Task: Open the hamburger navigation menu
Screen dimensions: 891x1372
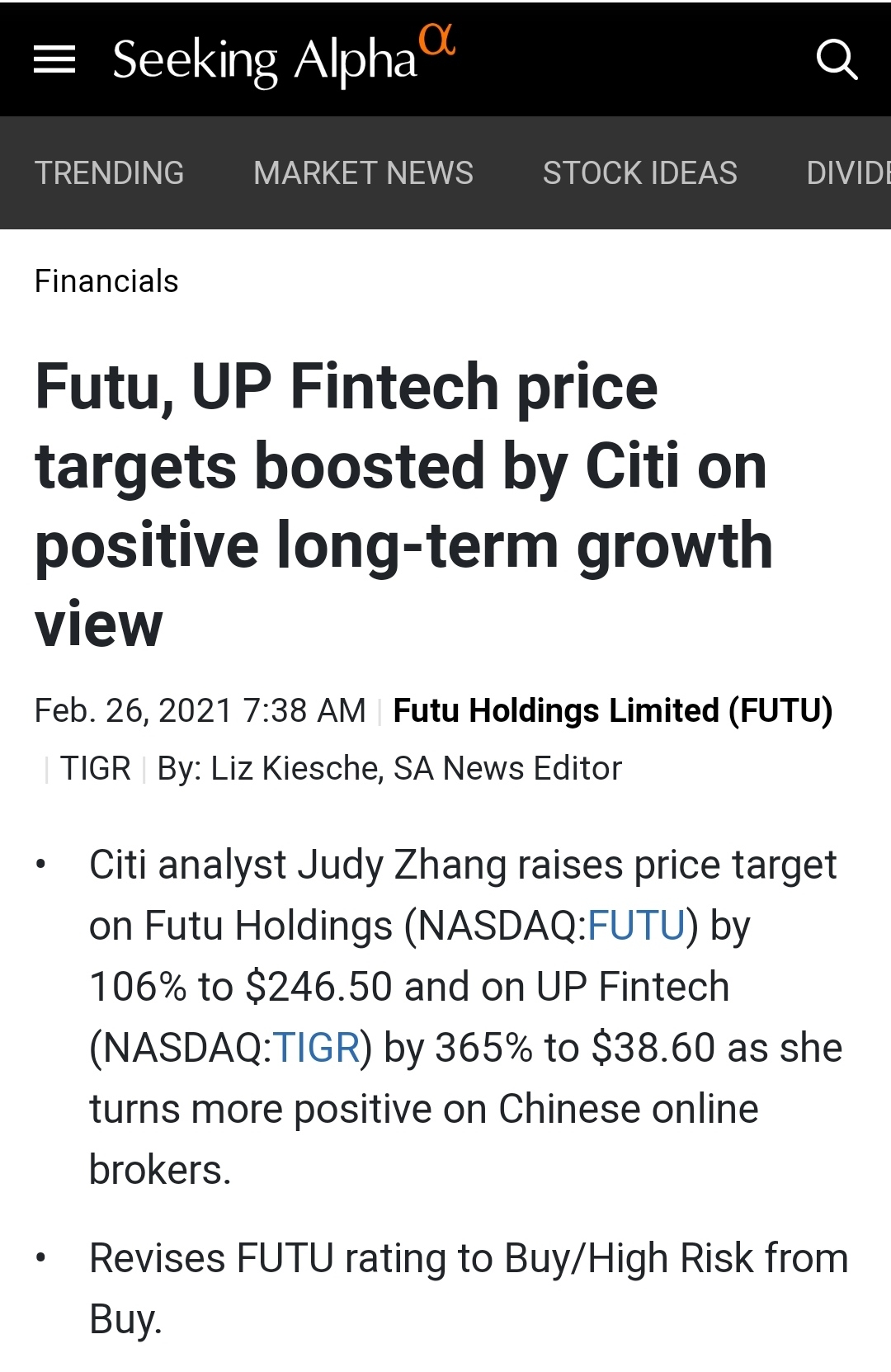Action: click(54, 59)
